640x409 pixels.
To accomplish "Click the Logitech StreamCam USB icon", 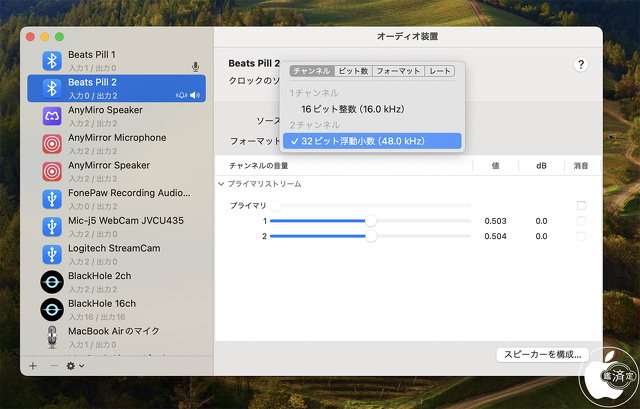I will (52, 254).
